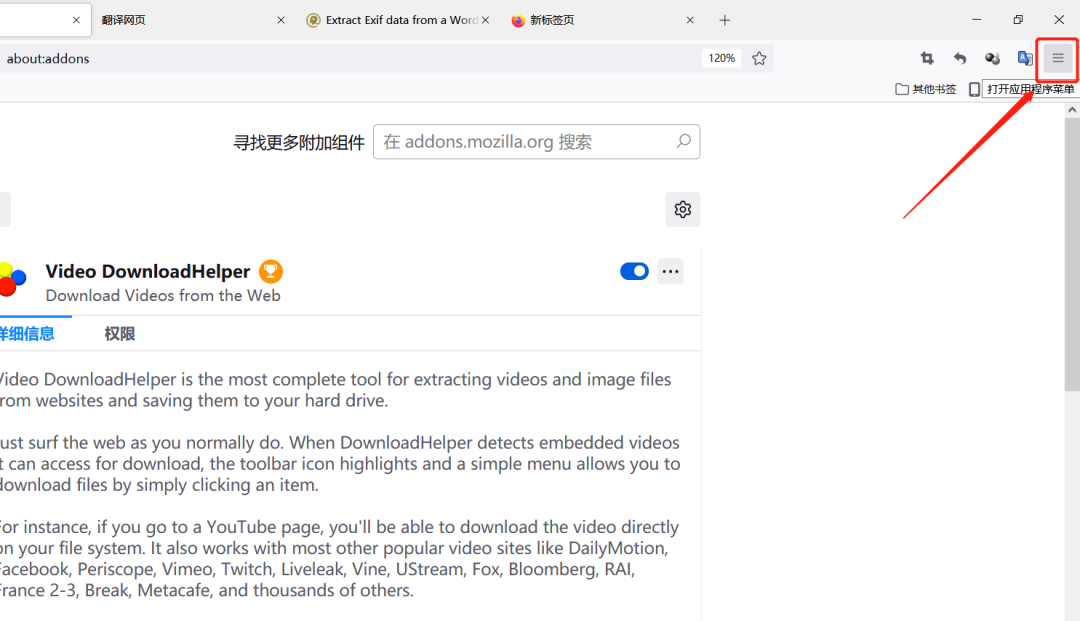Click the search magnifier in addons search box
1080x621 pixels.
click(683, 141)
